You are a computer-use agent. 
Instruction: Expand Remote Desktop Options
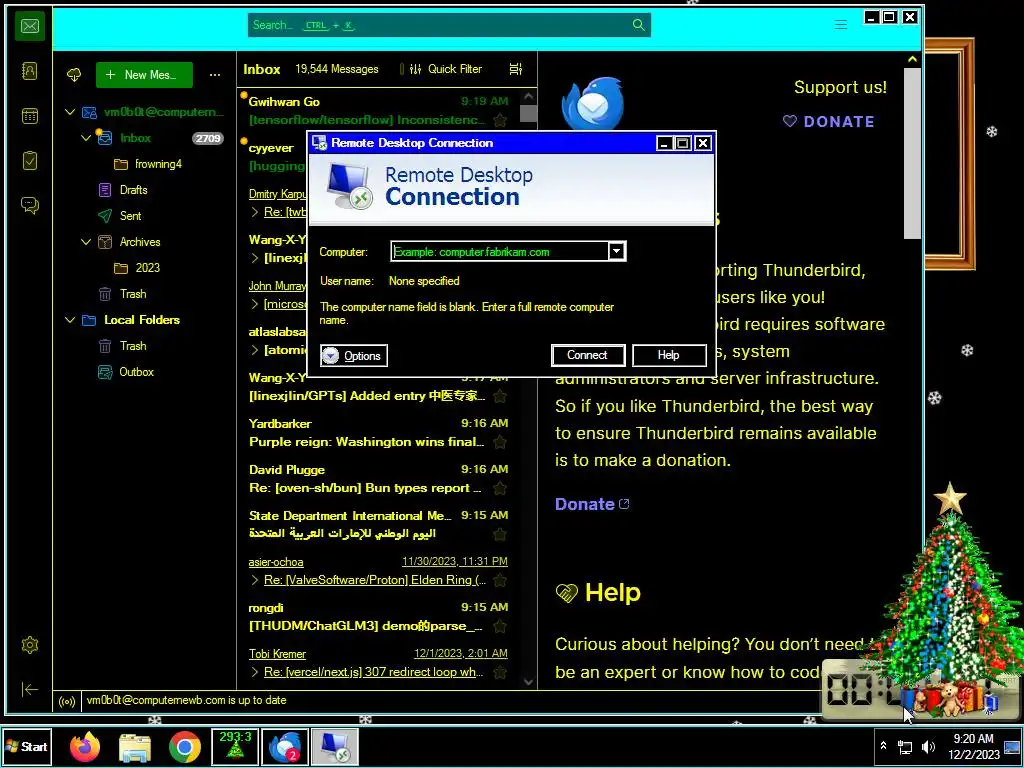(x=354, y=356)
